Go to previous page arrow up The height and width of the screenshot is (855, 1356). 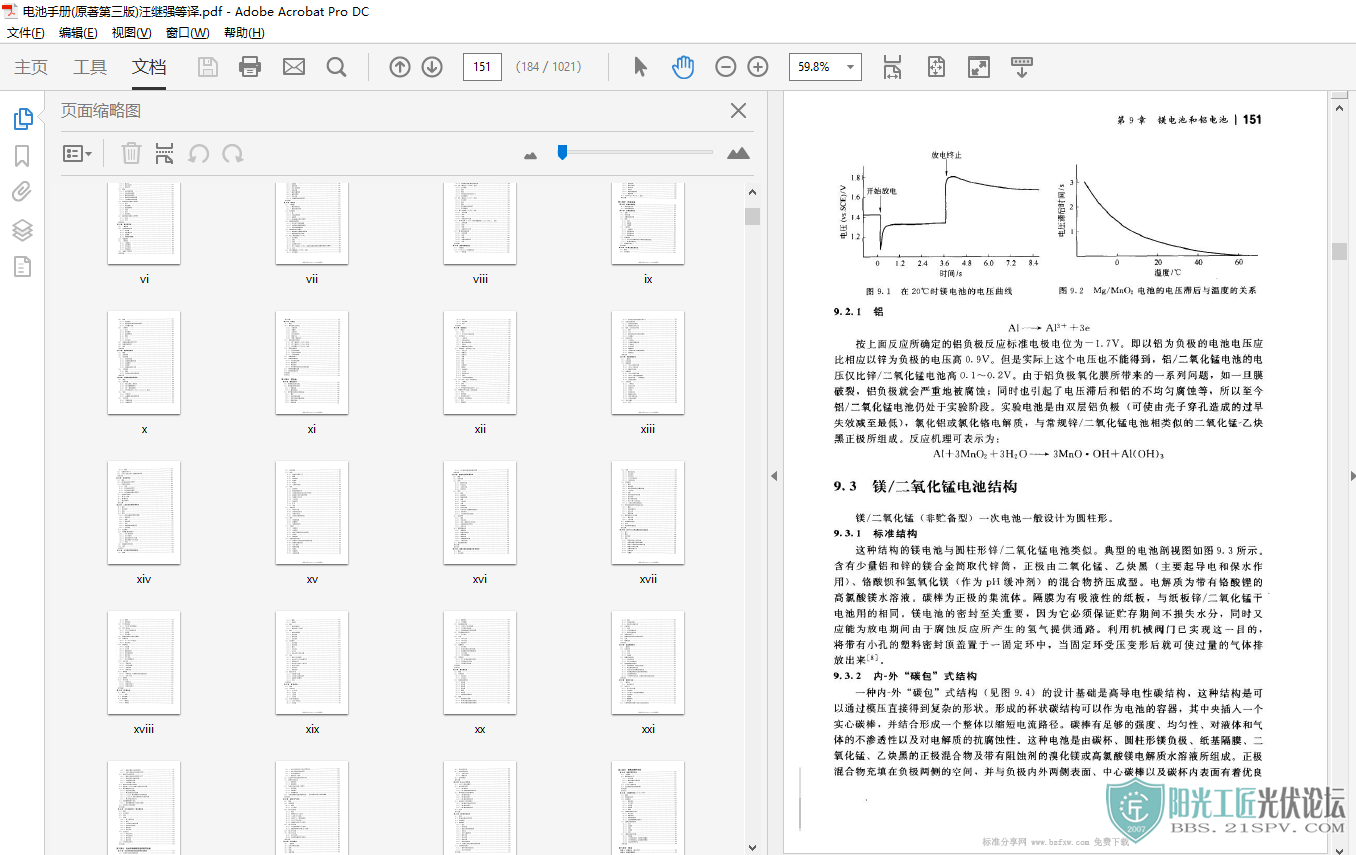click(400, 67)
